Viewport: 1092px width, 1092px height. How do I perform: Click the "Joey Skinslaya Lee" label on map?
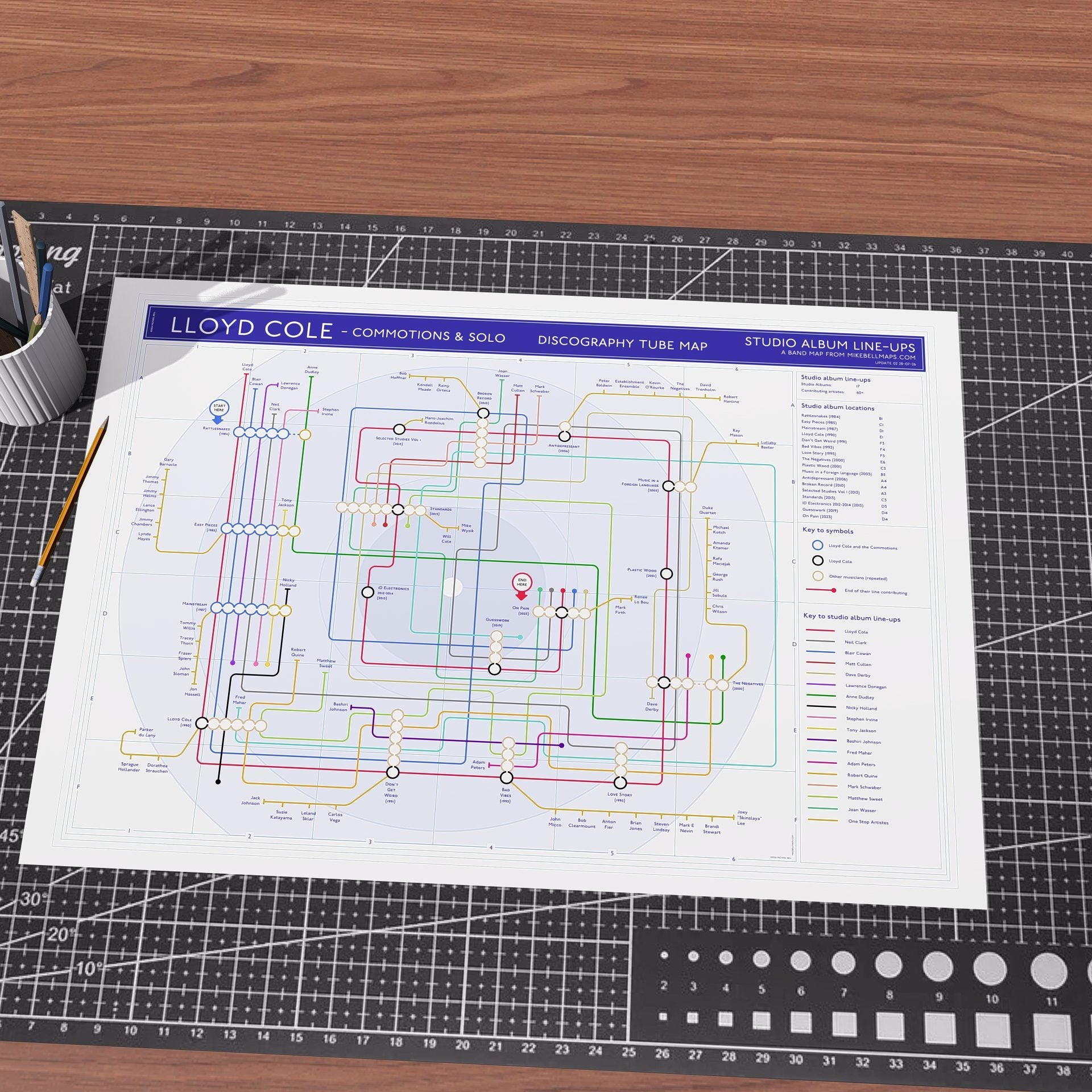[750, 818]
